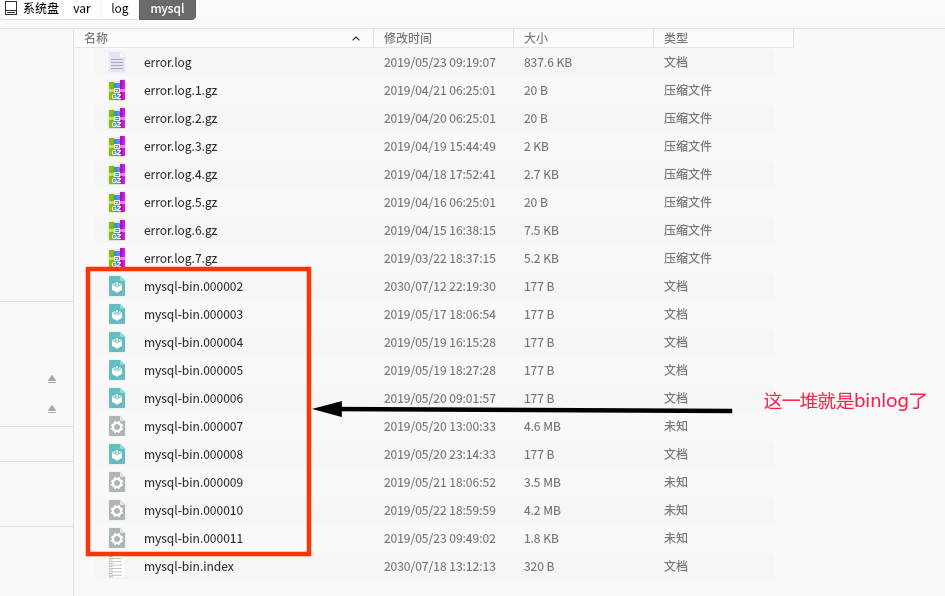Go to the log breadcrumb folder
The width and height of the screenshot is (945, 596).
pos(119,9)
